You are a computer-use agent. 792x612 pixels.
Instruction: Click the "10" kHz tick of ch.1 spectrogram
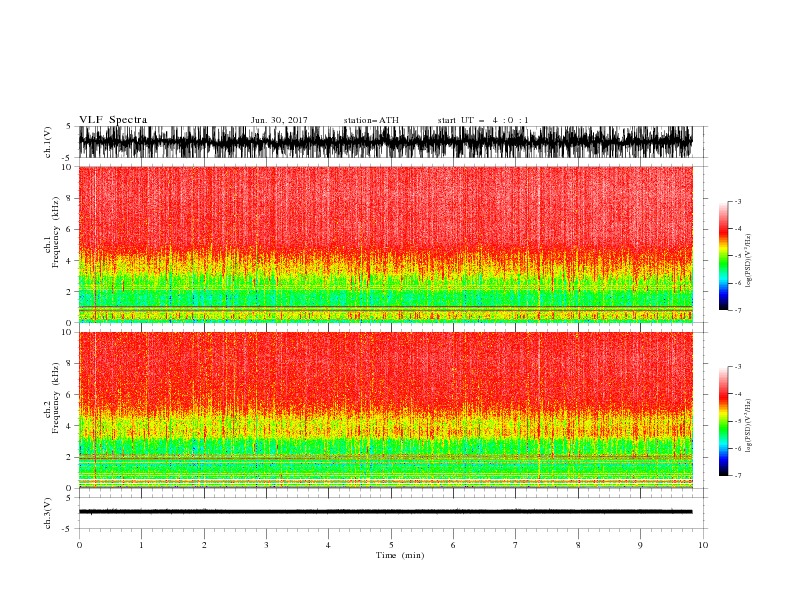(x=66, y=167)
